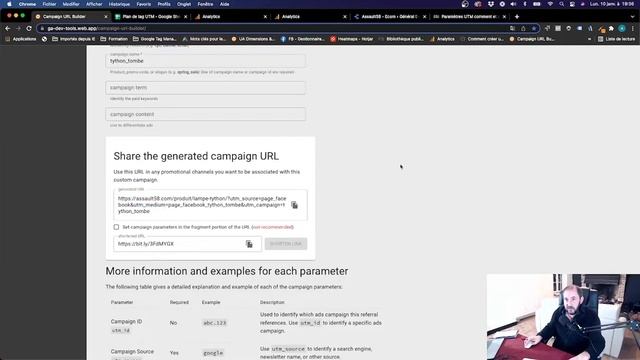640x360 pixels.
Task: Open the Mots clés pour le... bookmark
Action: (204, 39)
